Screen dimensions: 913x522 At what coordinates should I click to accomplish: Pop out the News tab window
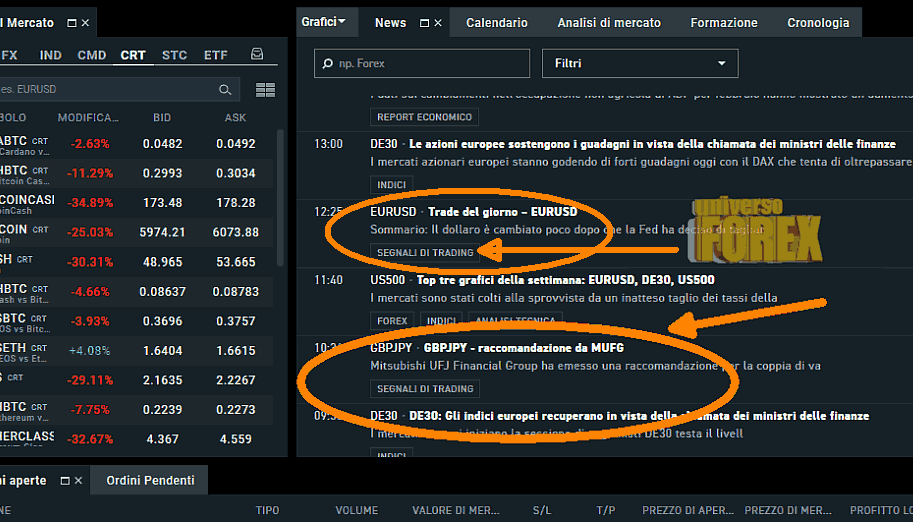pos(424,22)
